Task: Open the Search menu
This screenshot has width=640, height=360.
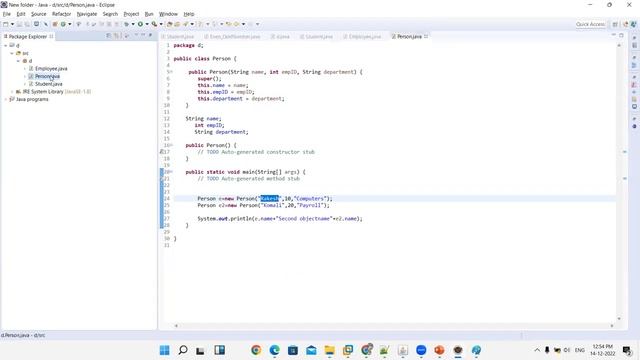Action: coord(110,14)
